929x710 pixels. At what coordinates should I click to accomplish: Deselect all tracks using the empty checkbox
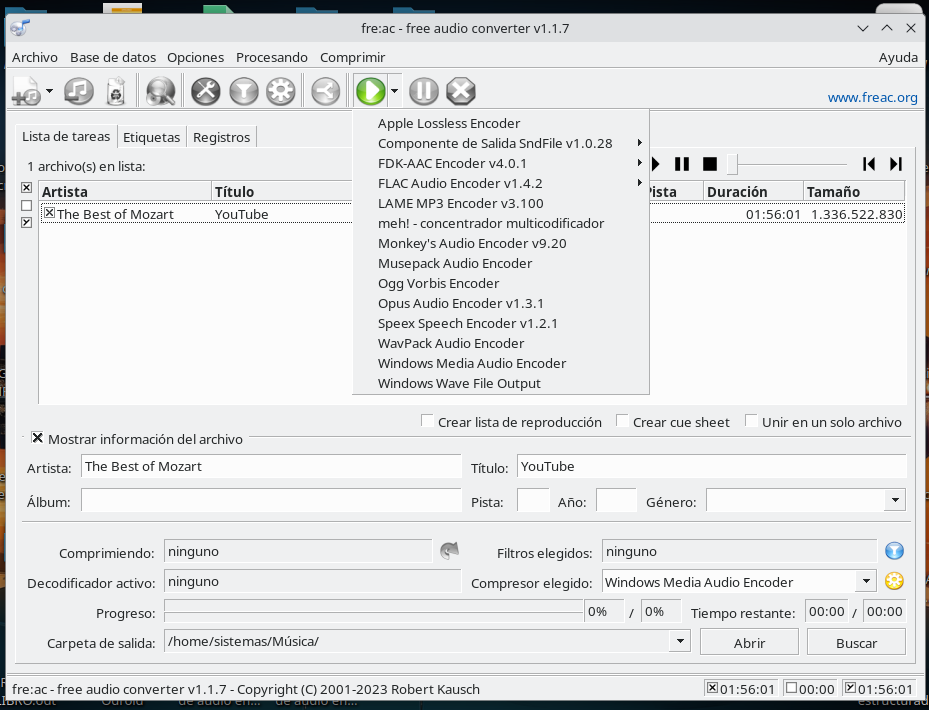point(26,206)
